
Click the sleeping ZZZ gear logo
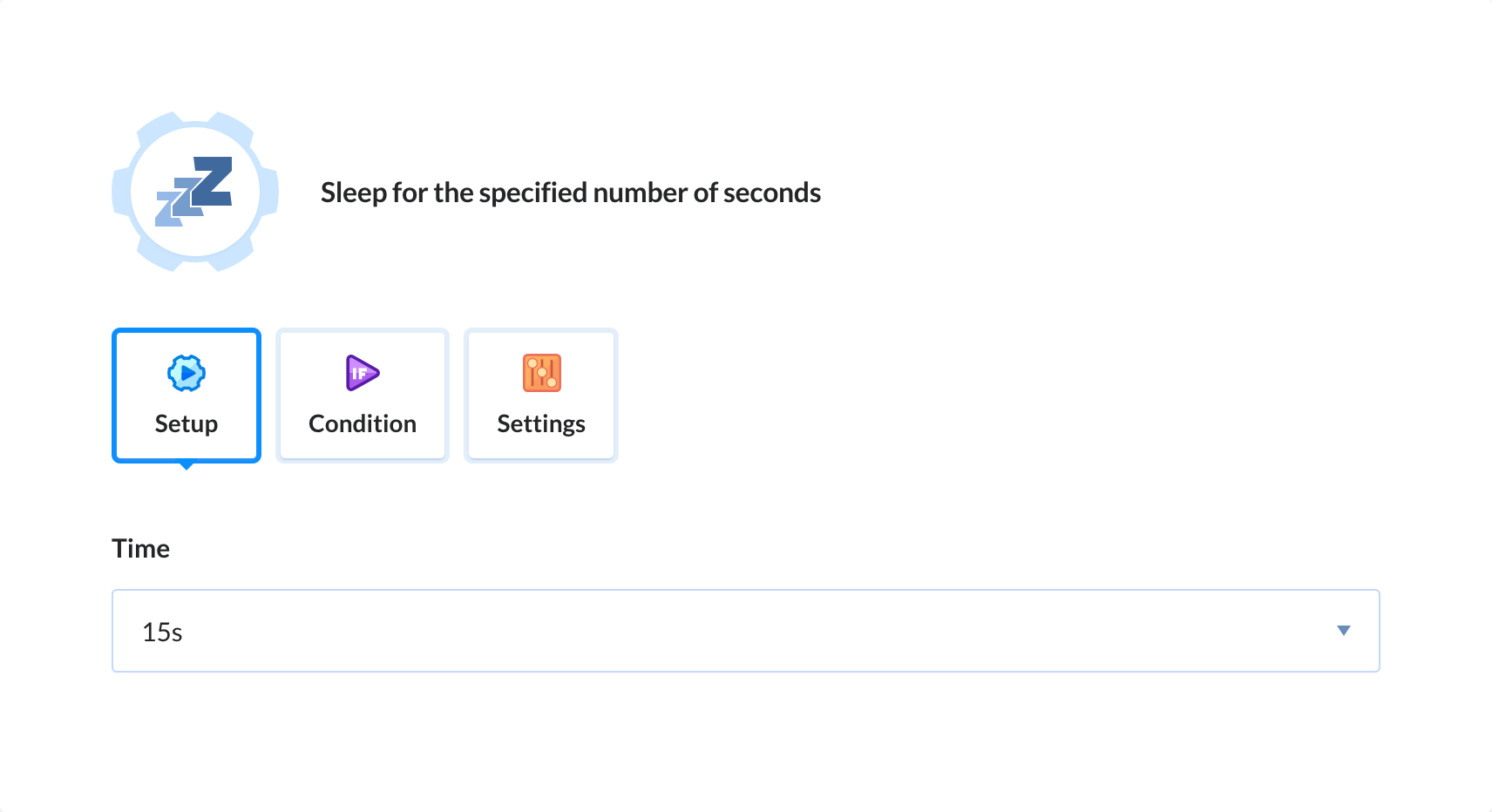195,192
